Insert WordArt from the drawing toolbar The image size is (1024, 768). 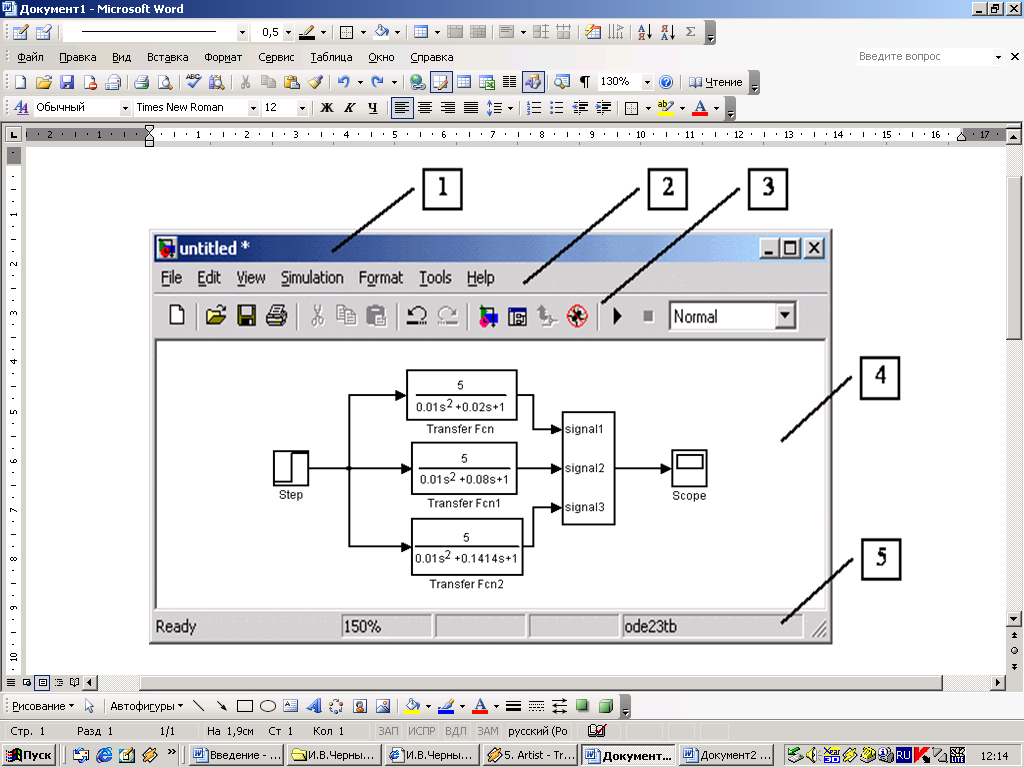(x=313, y=706)
